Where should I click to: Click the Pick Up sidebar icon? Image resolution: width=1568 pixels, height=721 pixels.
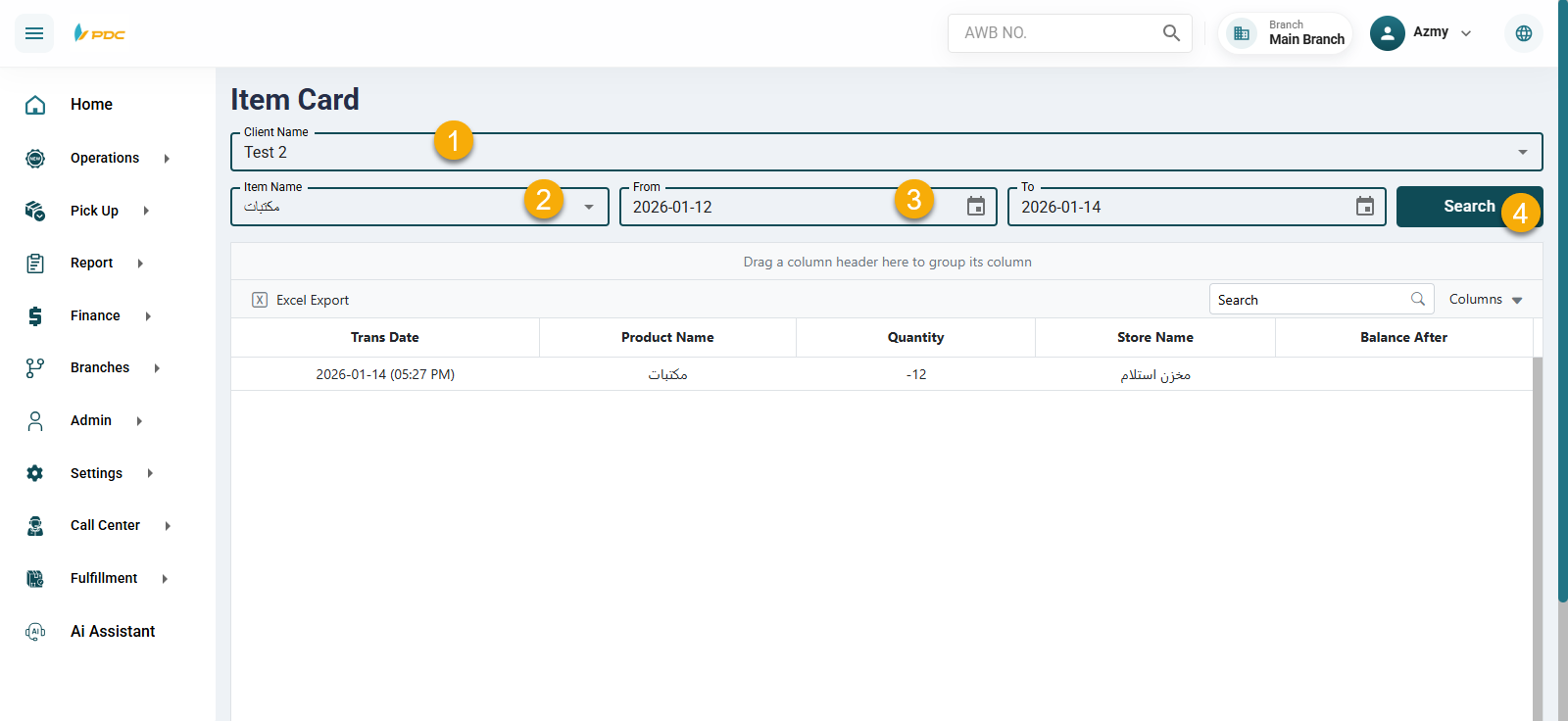[x=35, y=211]
